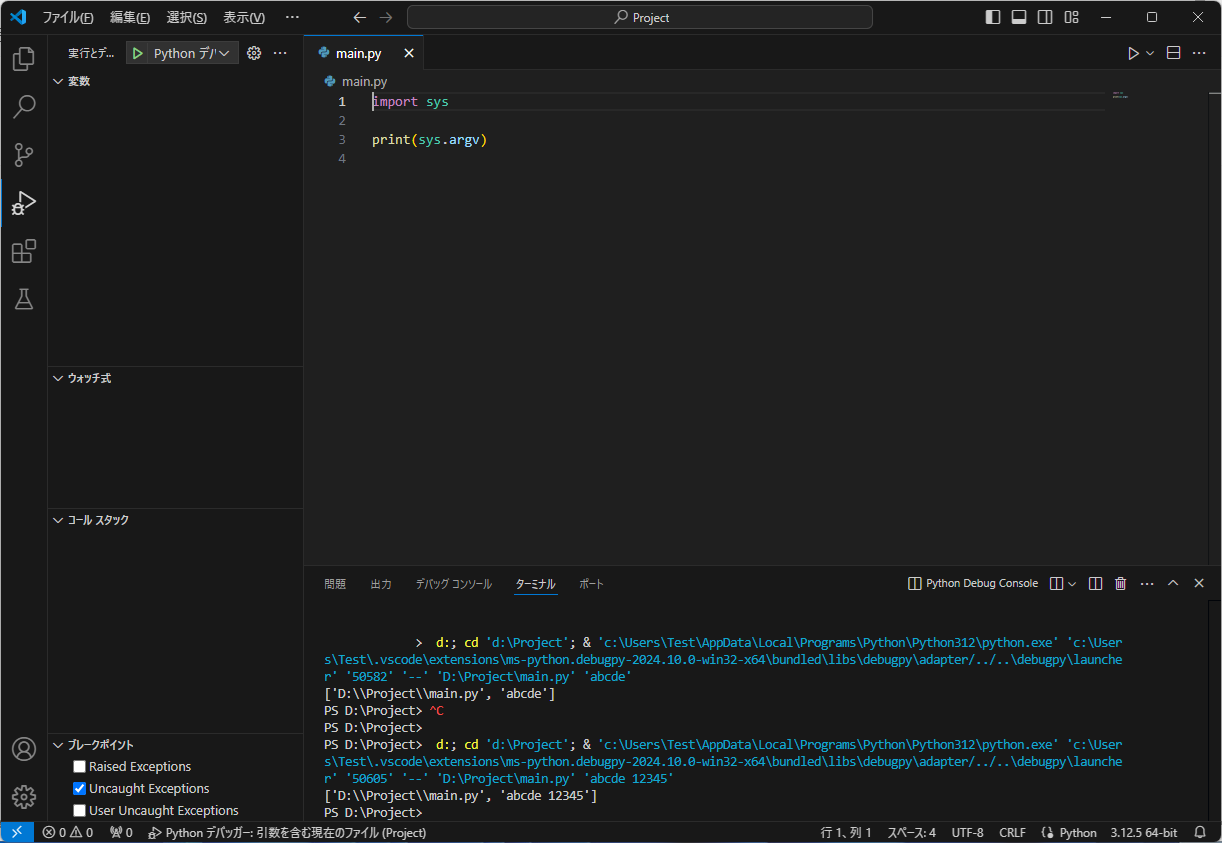Image resolution: width=1222 pixels, height=843 pixels.
Task: Change indentation スペース: 4 in status bar
Action: pyautogui.click(x=912, y=832)
